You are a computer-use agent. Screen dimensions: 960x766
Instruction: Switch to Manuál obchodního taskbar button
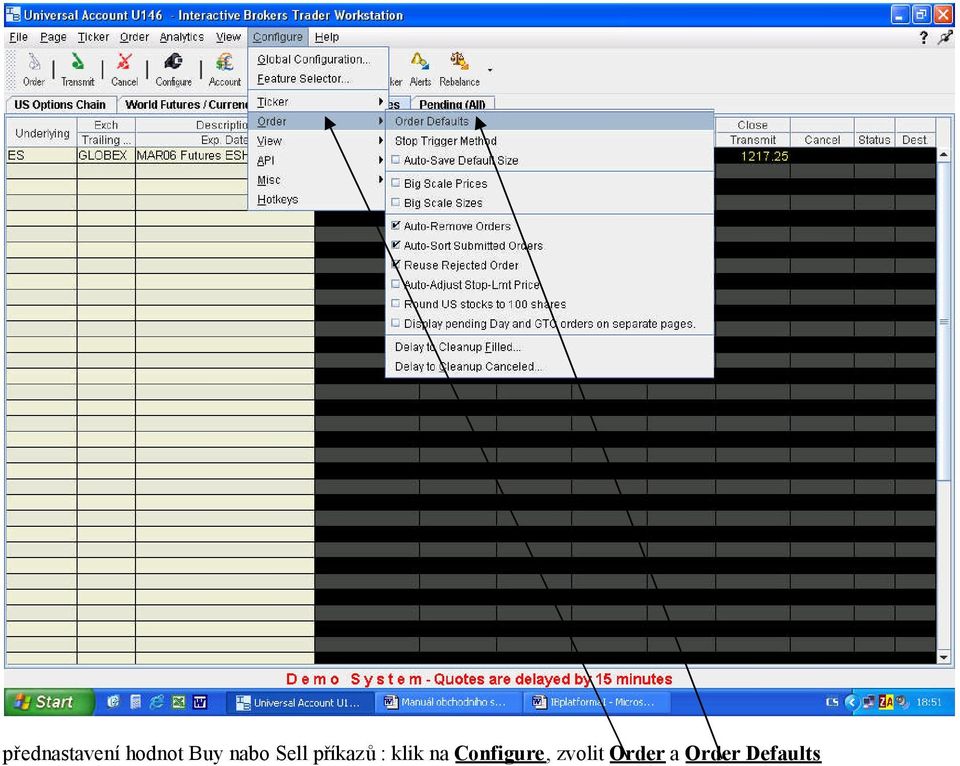[447, 702]
